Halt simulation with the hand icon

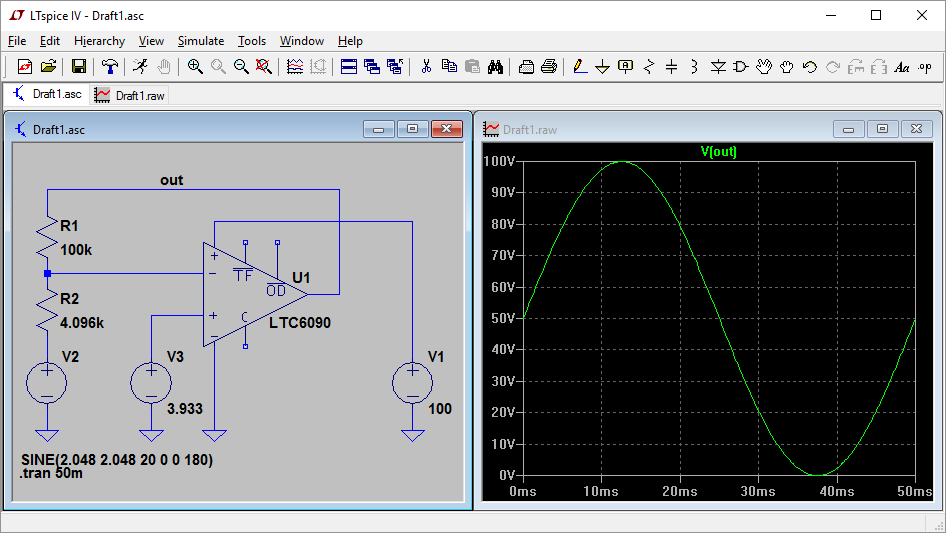(x=163, y=66)
